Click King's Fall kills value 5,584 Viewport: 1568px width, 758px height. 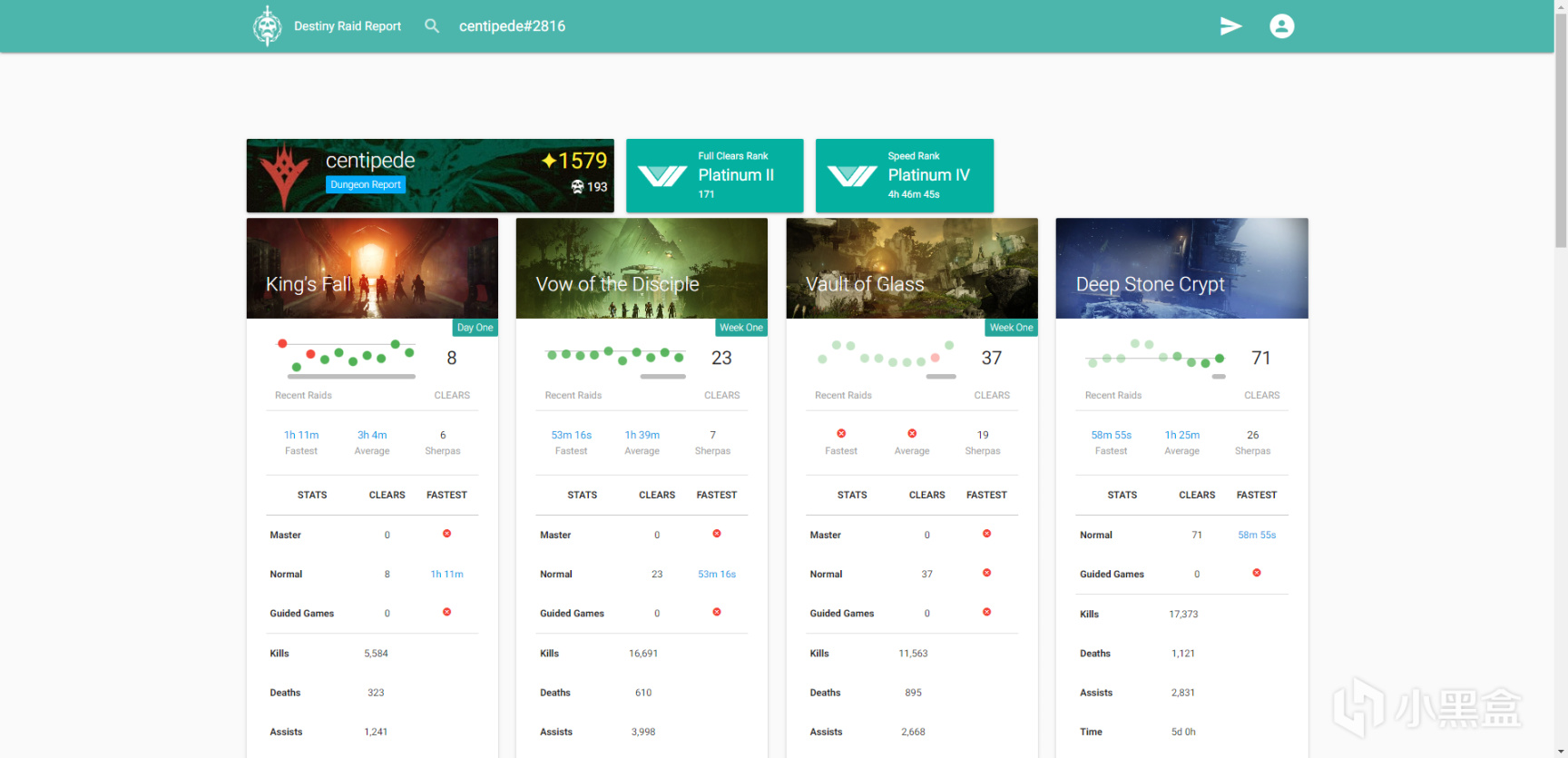pos(376,654)
